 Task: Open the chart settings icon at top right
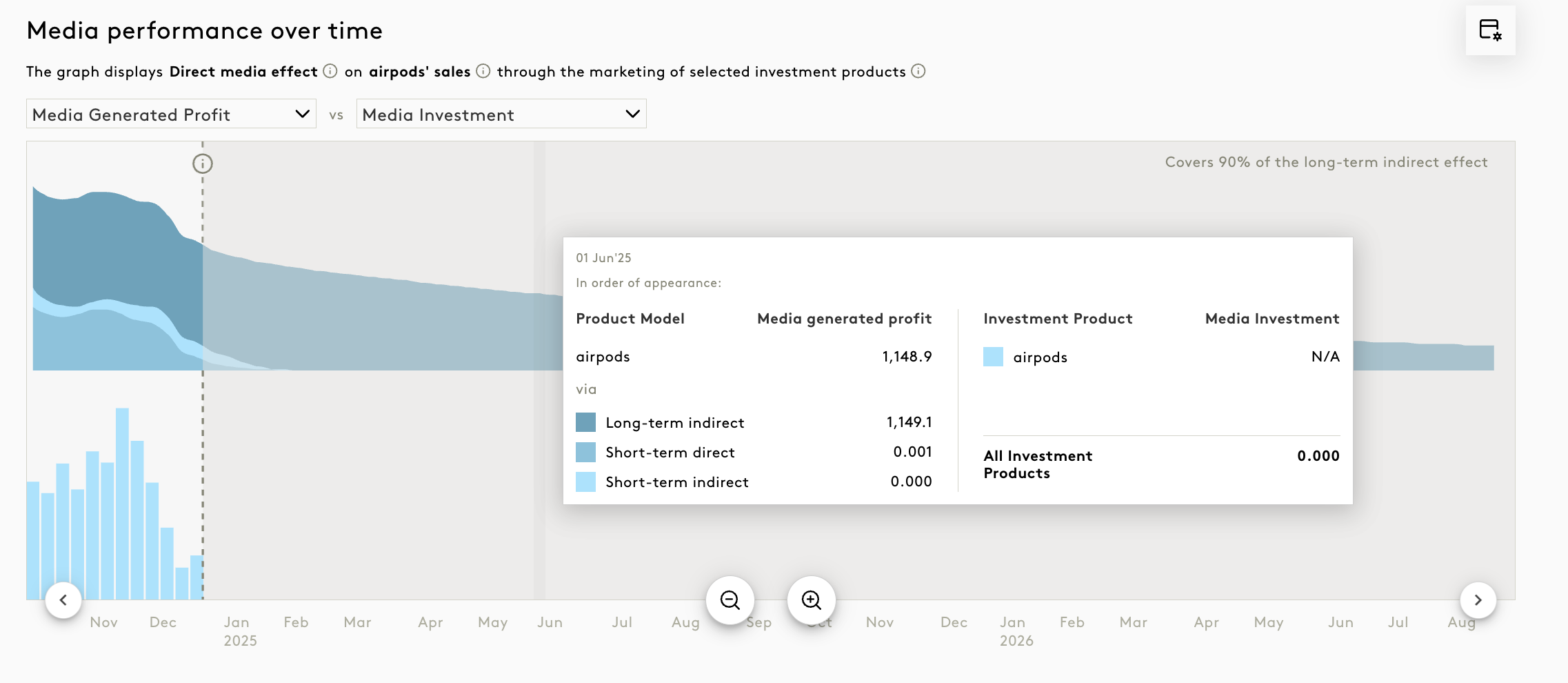coord(1490,30)
